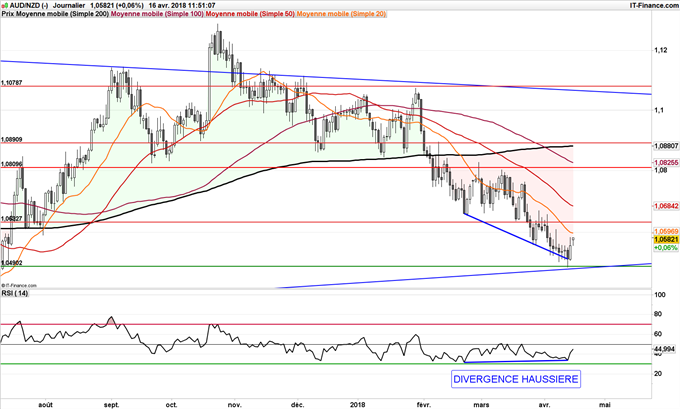
Task: Click the avr. label on time axis
Action: point(544,405)
